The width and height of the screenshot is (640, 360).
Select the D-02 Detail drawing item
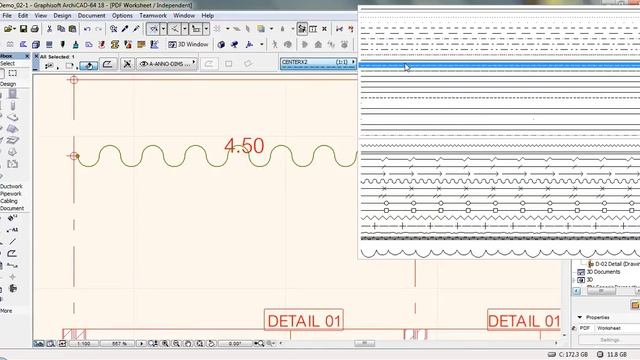click(x=613, y=264)
